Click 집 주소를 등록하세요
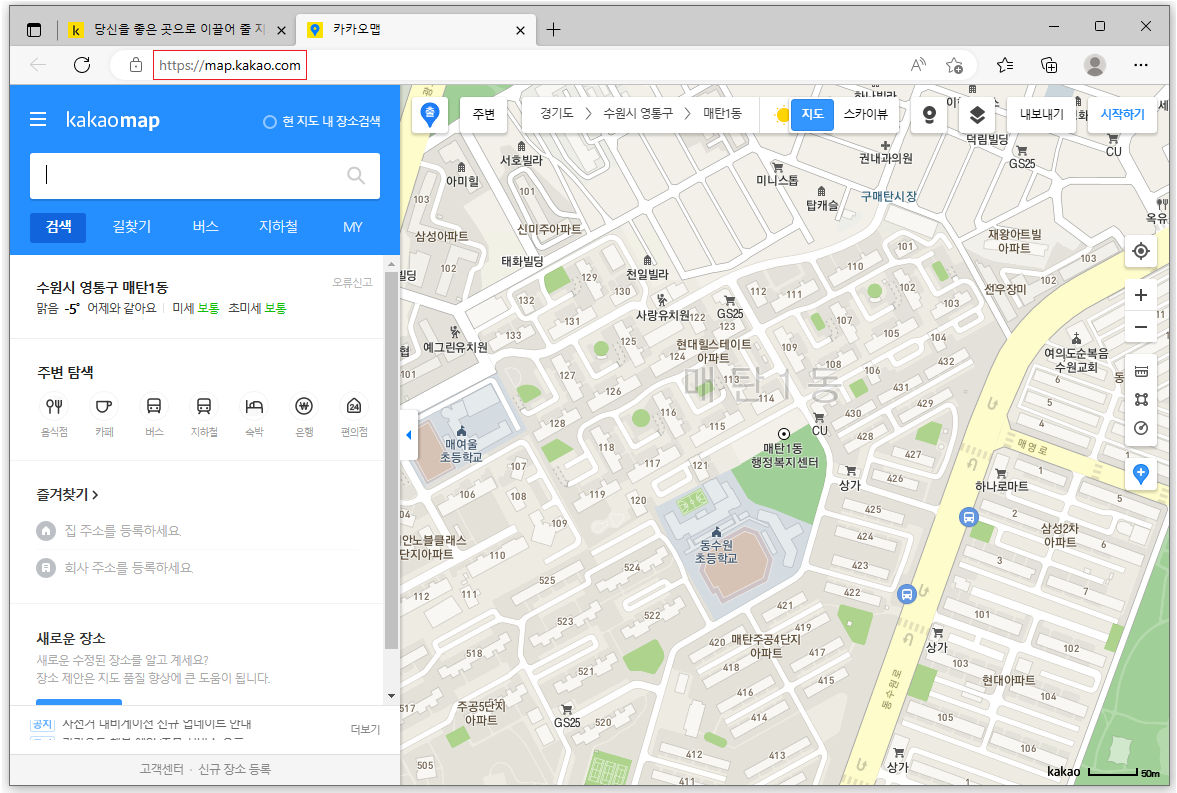 click(122, 531)
